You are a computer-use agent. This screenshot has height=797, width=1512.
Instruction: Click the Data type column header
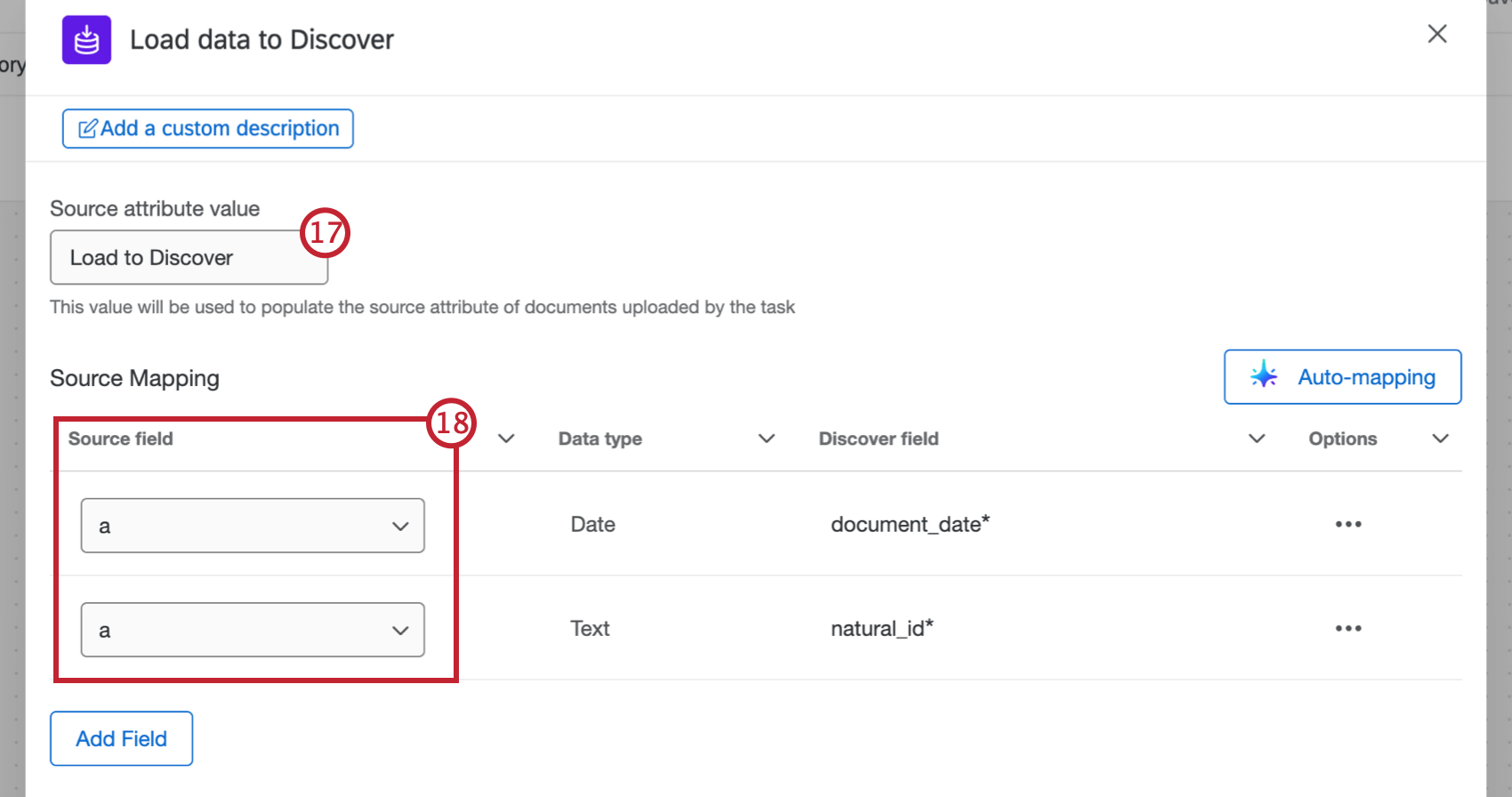[x=600, y=439]
